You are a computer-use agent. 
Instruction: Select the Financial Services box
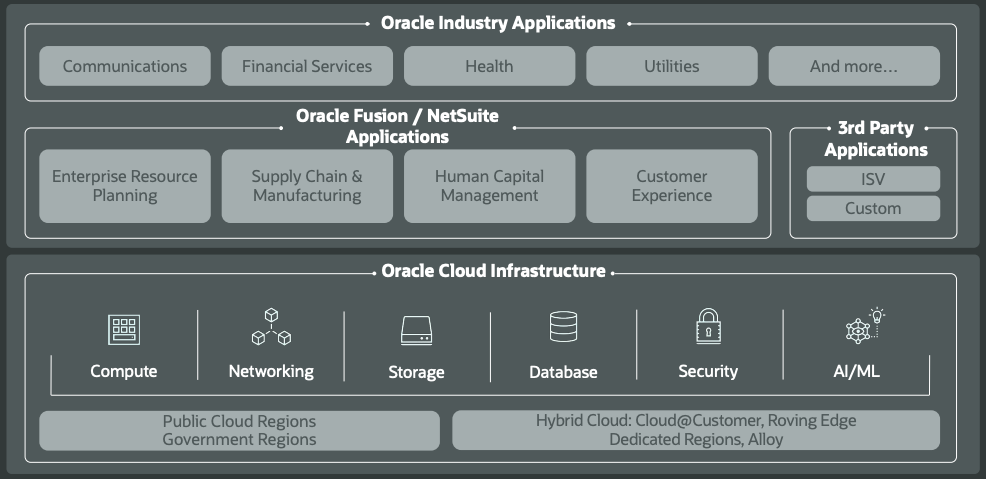pos(307,66)
